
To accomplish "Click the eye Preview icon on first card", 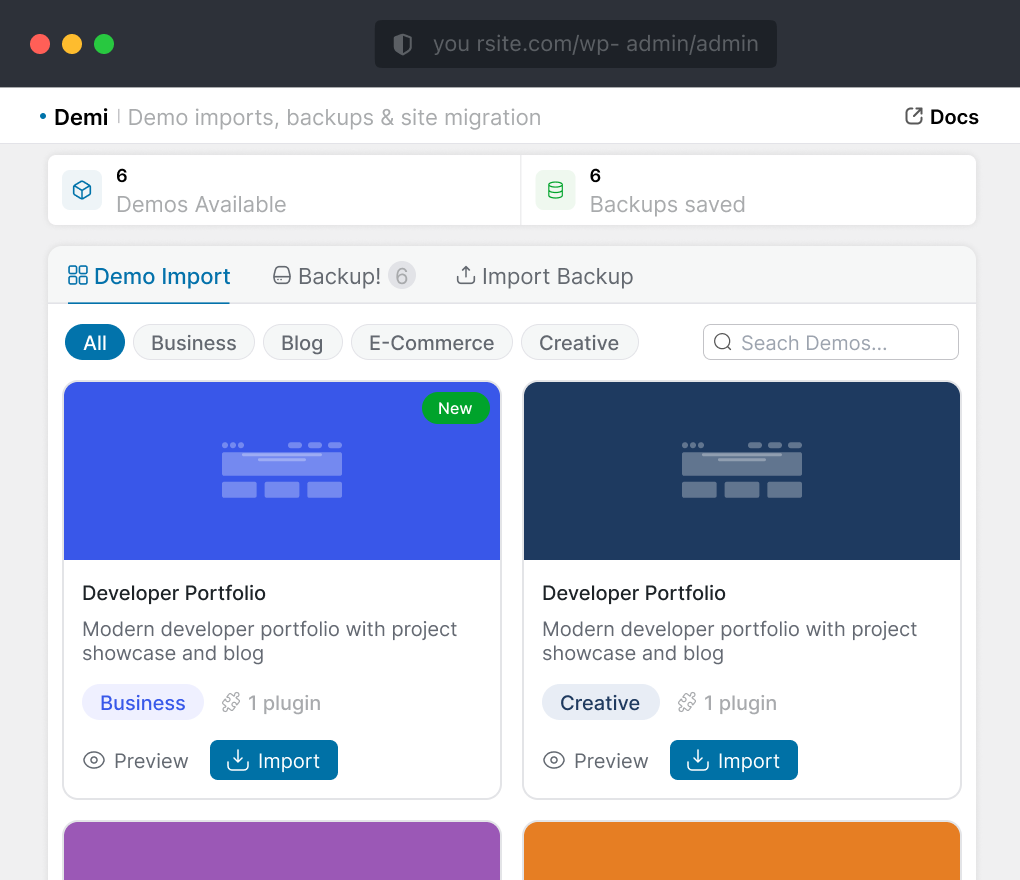I will point(94,761).
